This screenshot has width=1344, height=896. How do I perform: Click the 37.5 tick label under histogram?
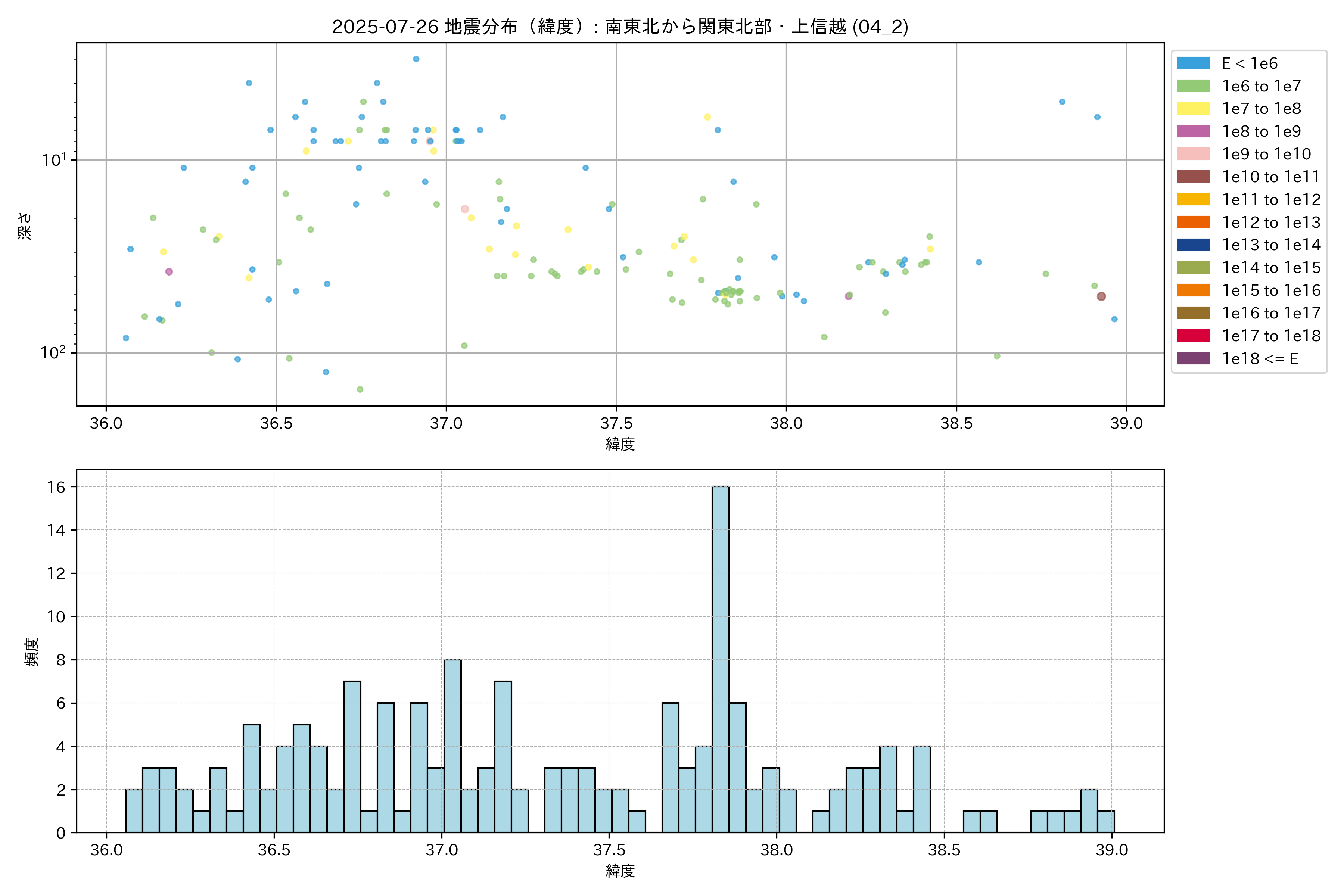[x=609, y=850]
